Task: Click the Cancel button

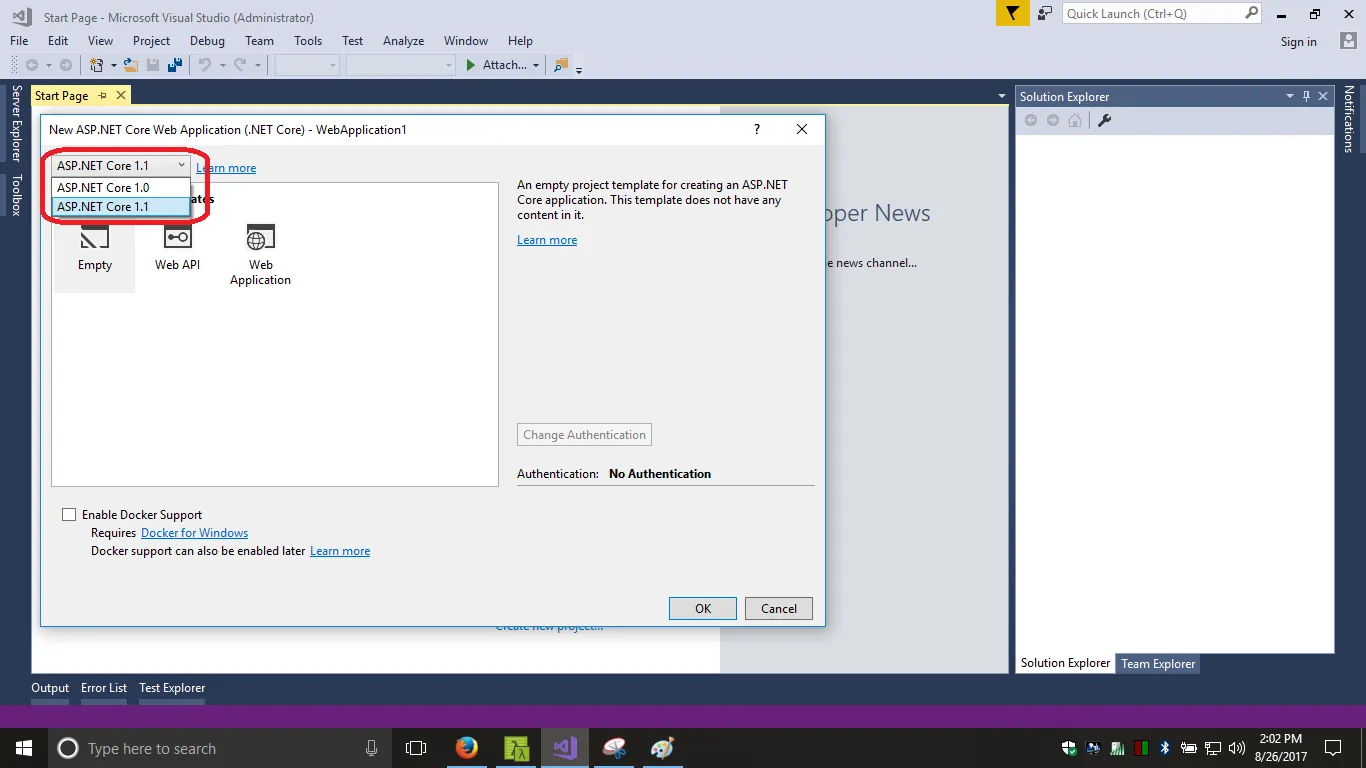Action: point(779,608)
